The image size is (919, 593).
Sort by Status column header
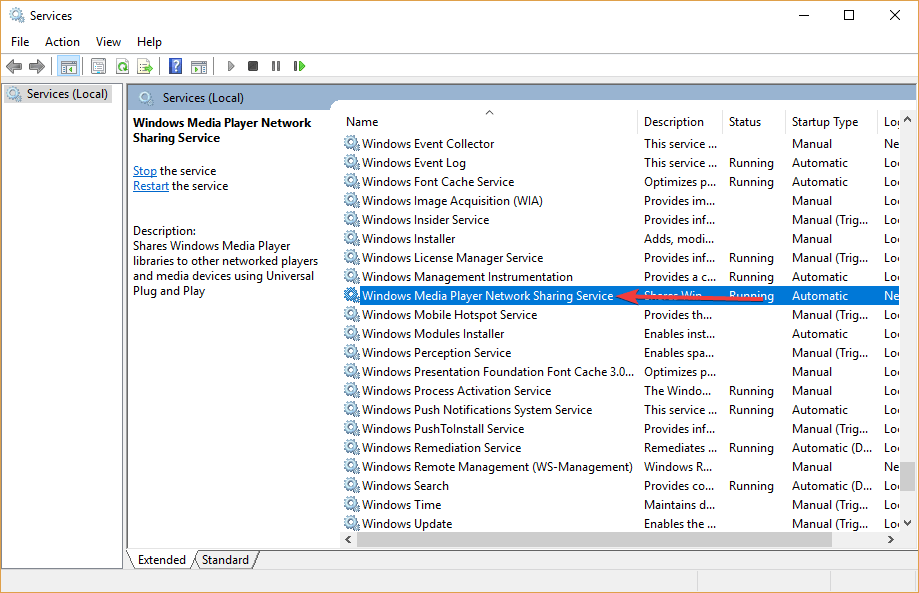(753, 122)
